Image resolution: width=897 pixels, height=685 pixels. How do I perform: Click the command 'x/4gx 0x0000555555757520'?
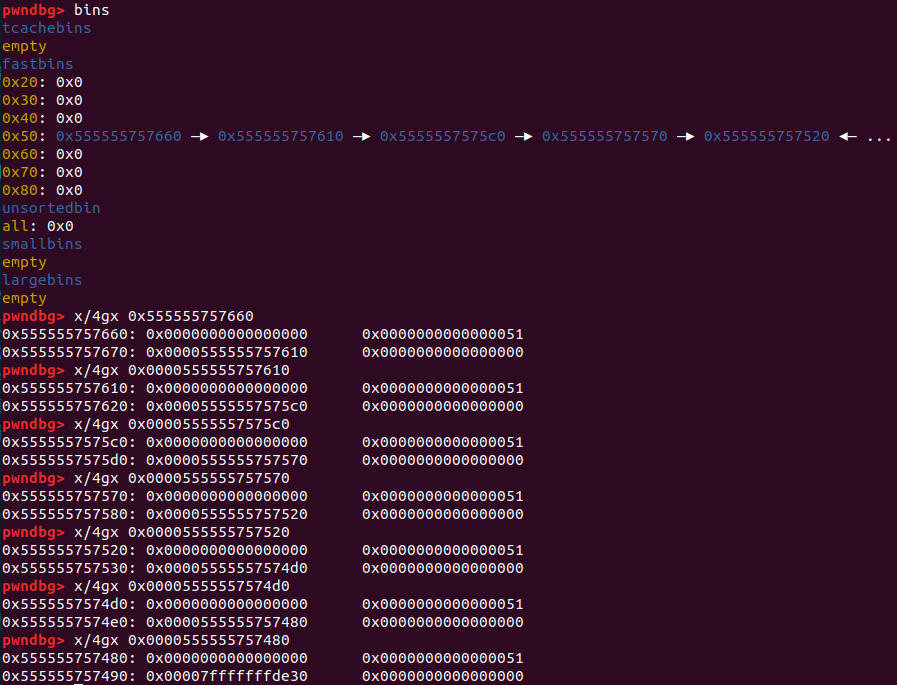182,533
